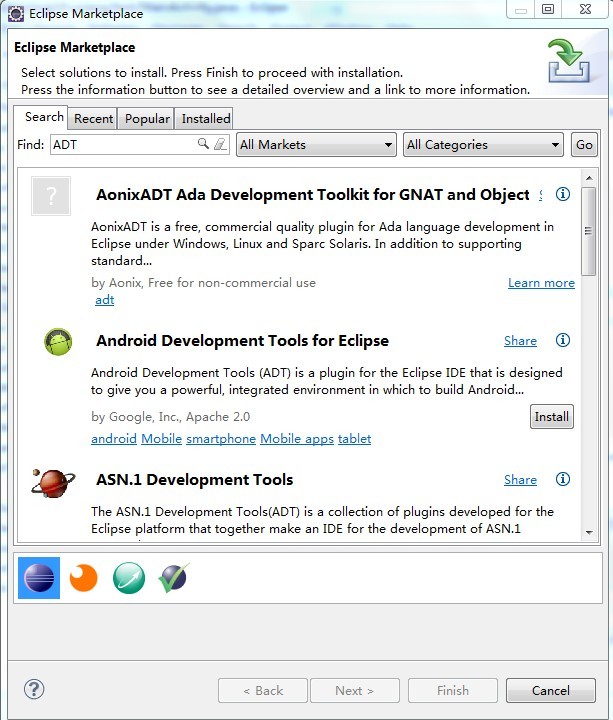Screen dimensions: 613x720
Task: Click the AonixADT question mark placeholder image
Action: pos(51,196)
